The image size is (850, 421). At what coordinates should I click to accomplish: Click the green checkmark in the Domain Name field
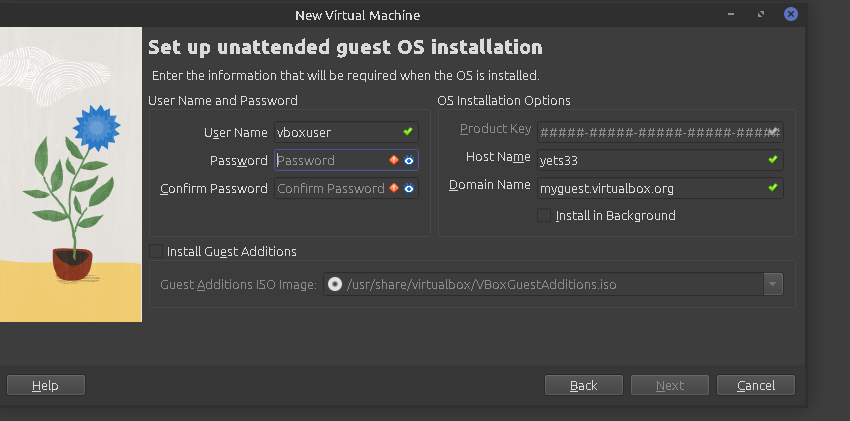[x=772, y=187]
